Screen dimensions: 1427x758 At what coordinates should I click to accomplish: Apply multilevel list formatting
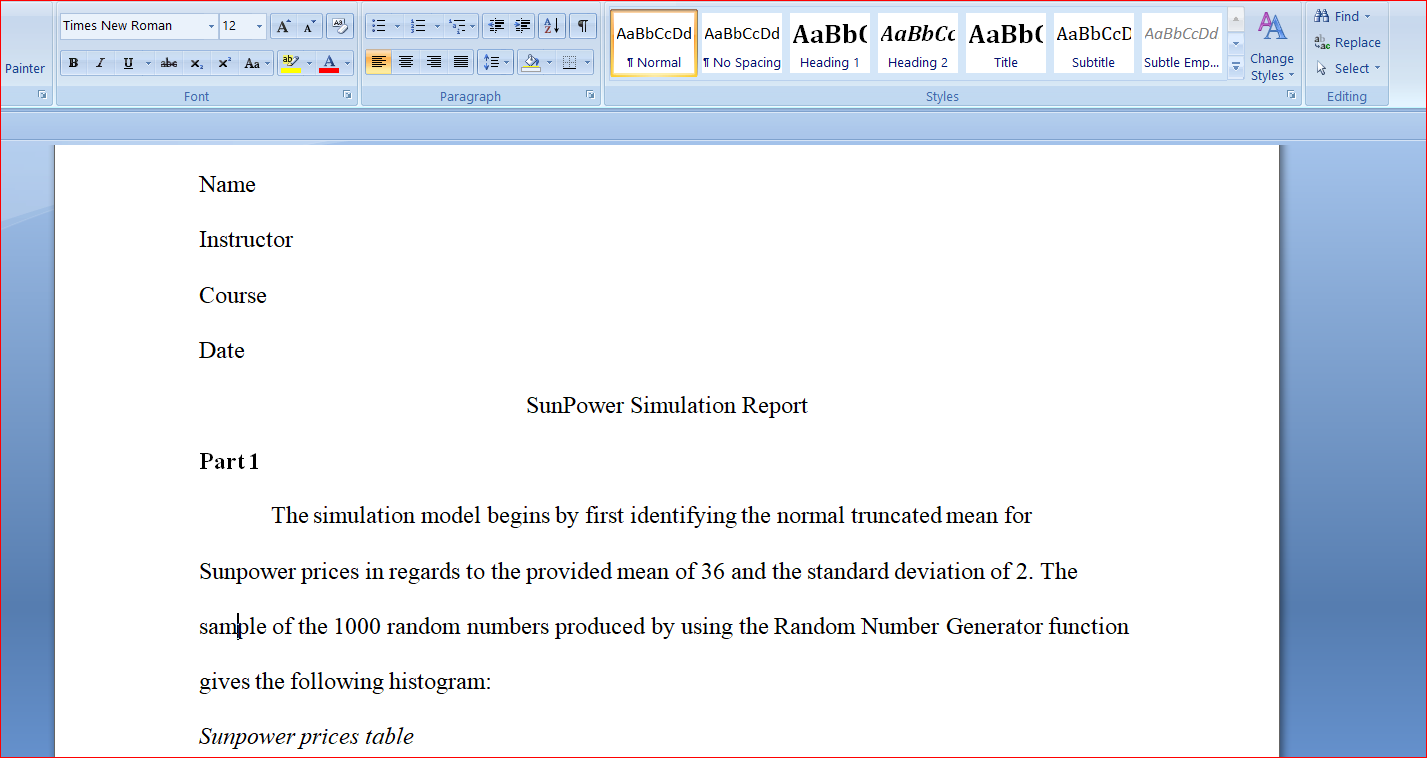(x=456, y=26)
